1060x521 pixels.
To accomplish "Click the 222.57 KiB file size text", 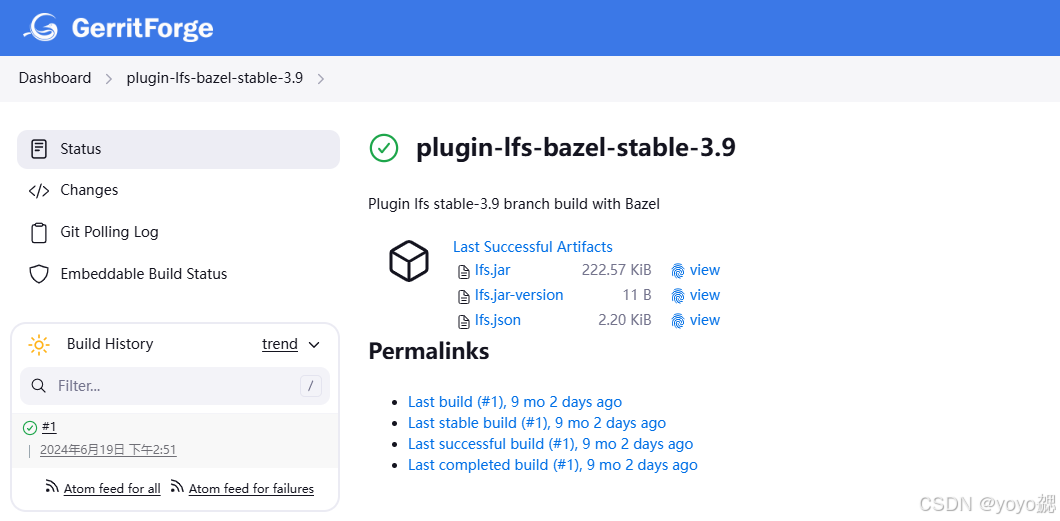I will tap(617, 270).
